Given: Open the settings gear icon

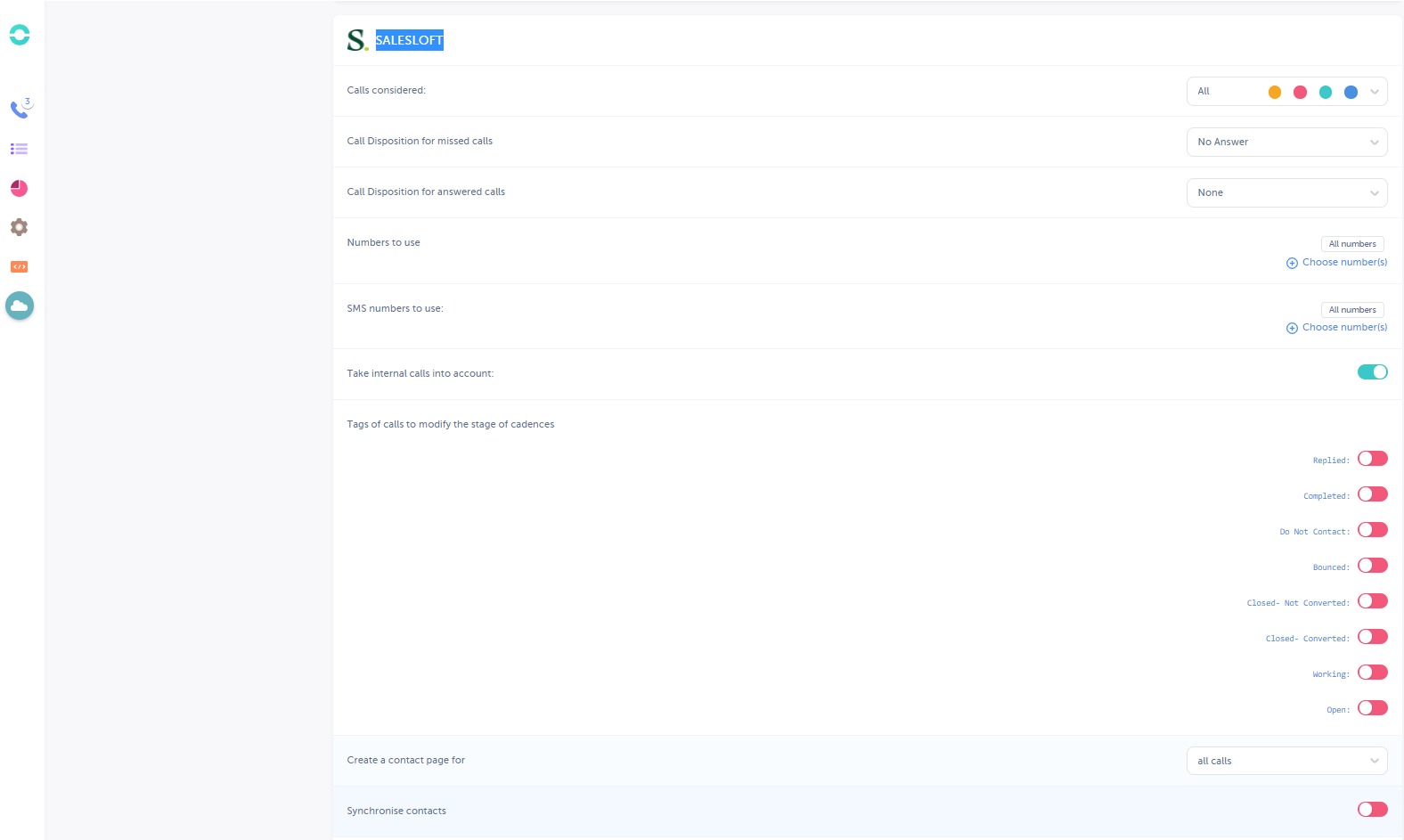Looking at the screenshot, I should pos(19,227).
